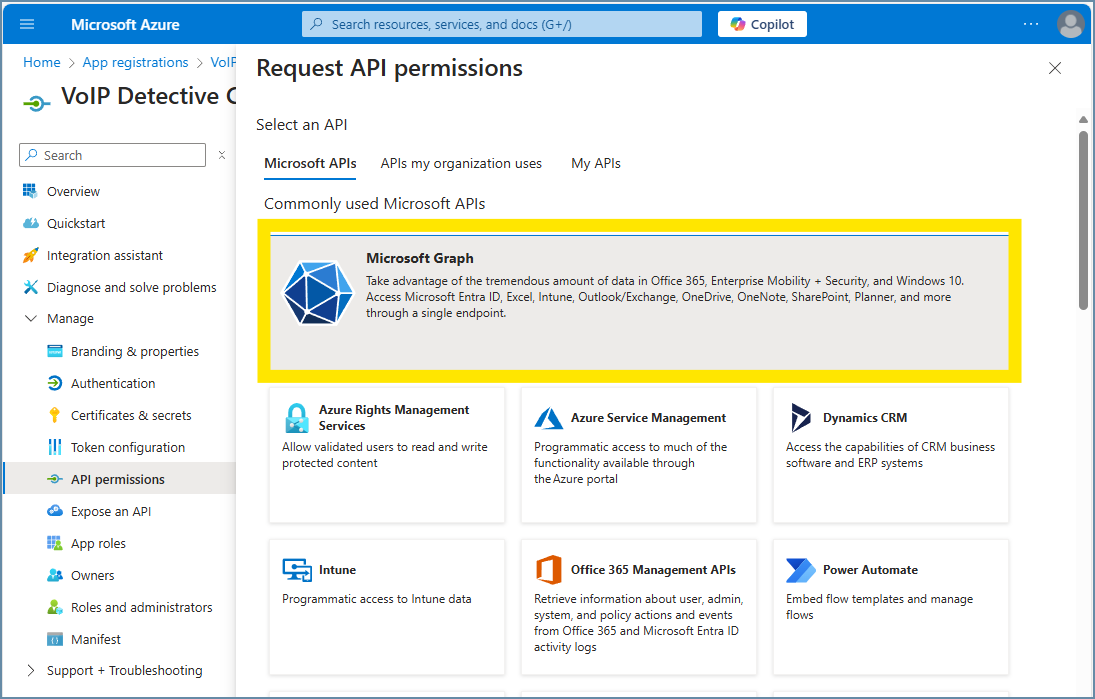Click the API permissions sidebar icon
The image size is (1095, 699).
pos(54,479)
